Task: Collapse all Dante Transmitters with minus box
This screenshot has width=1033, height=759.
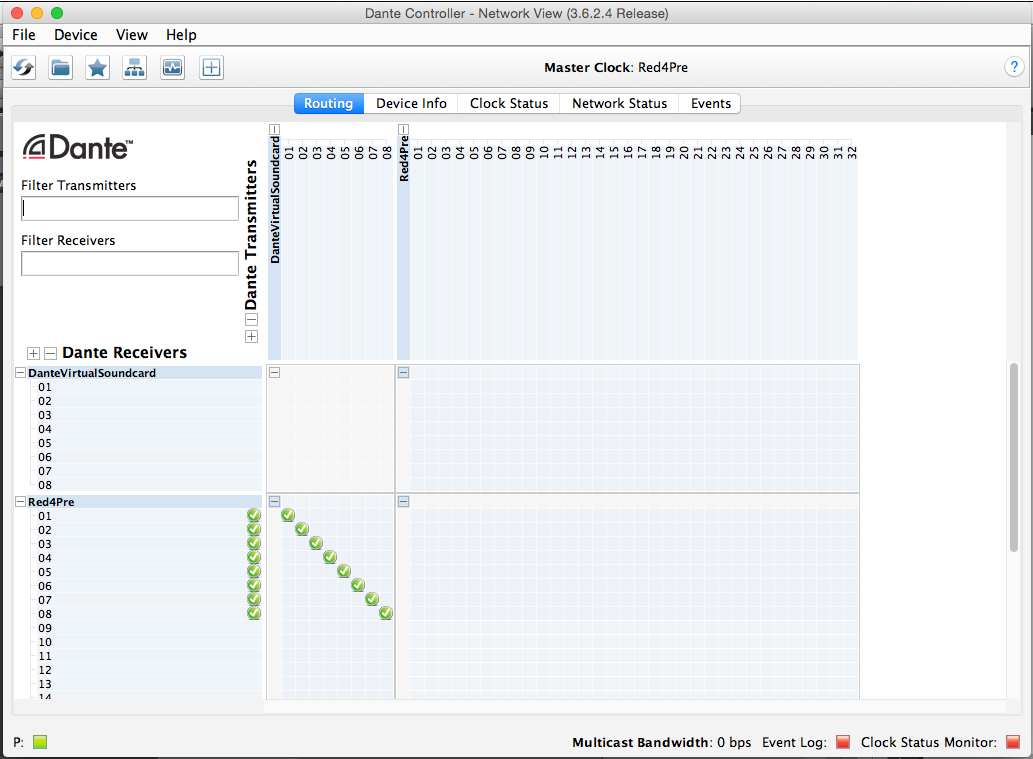Action: tap(252, 320)
